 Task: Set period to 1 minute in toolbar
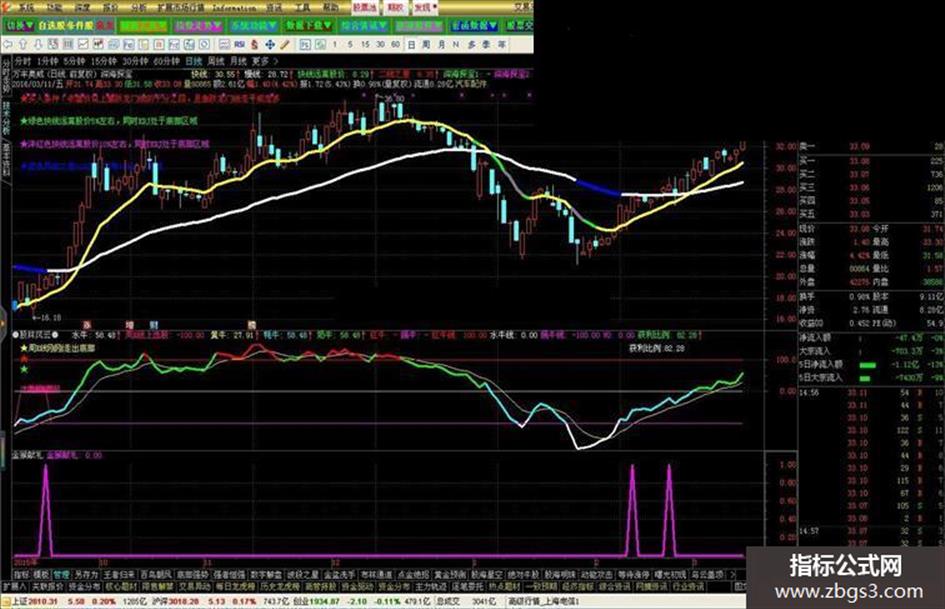[x=335, y=44]
